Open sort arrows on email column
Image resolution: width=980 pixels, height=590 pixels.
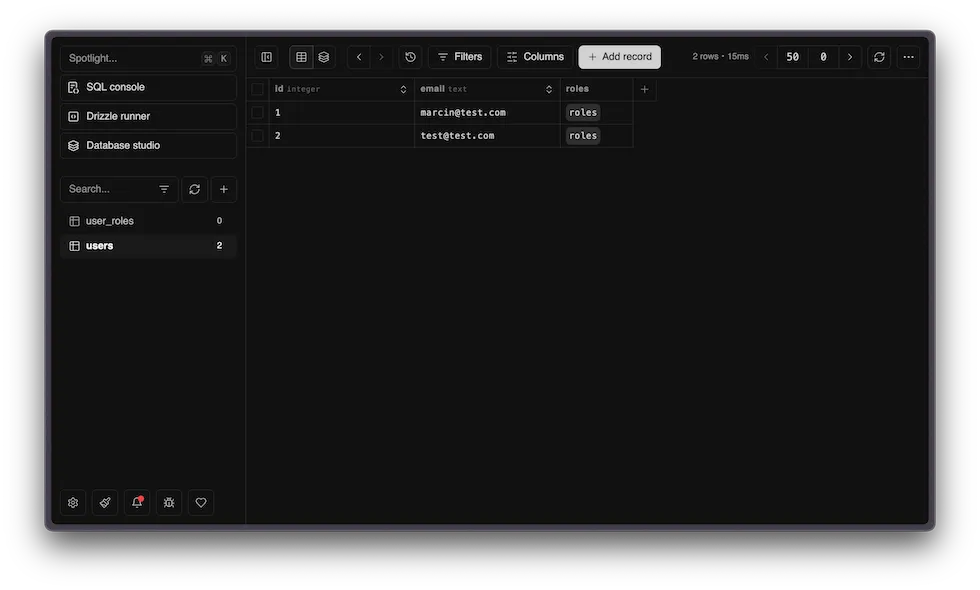(x=549, y=89)
